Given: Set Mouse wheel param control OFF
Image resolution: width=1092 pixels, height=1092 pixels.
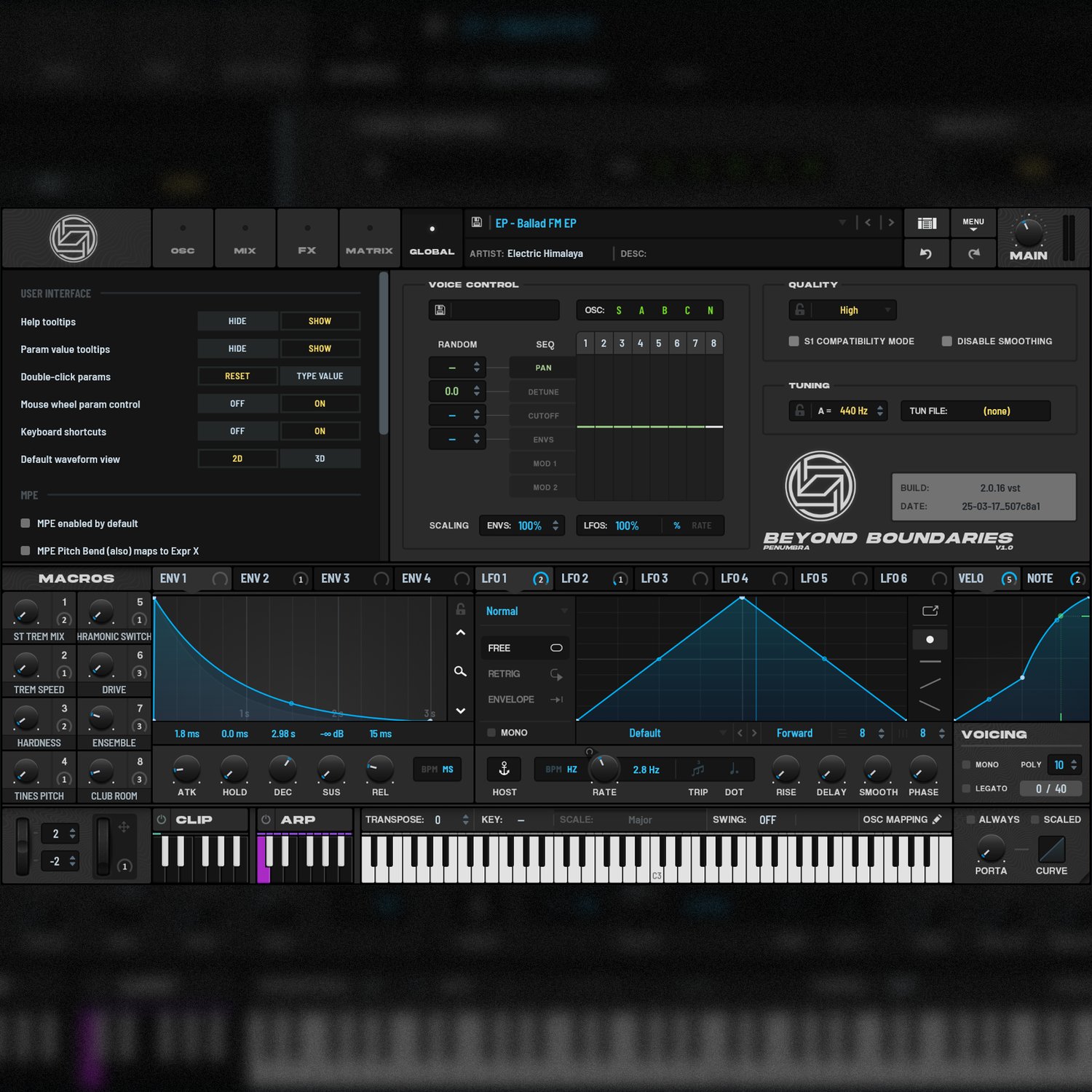Looking at the screenshot, I should click(x=237, y=403).
